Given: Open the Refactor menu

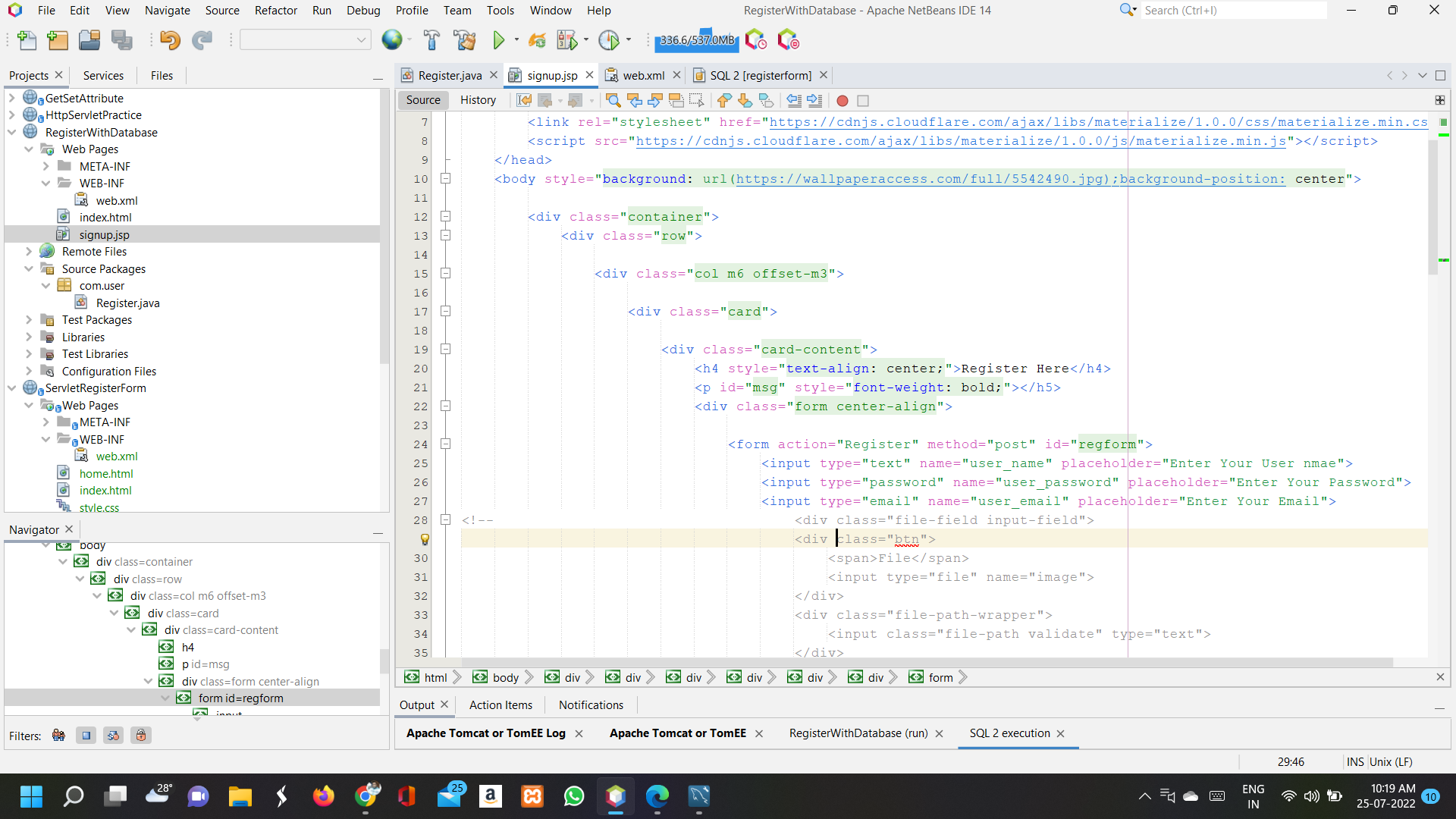Looking at the screenshot, I should [275, 10].
